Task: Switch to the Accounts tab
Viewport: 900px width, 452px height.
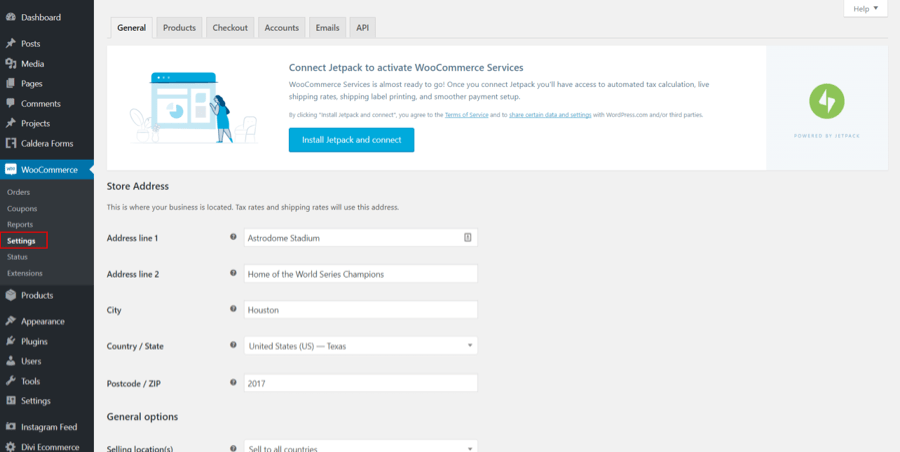Action: (x=281, y=28)
